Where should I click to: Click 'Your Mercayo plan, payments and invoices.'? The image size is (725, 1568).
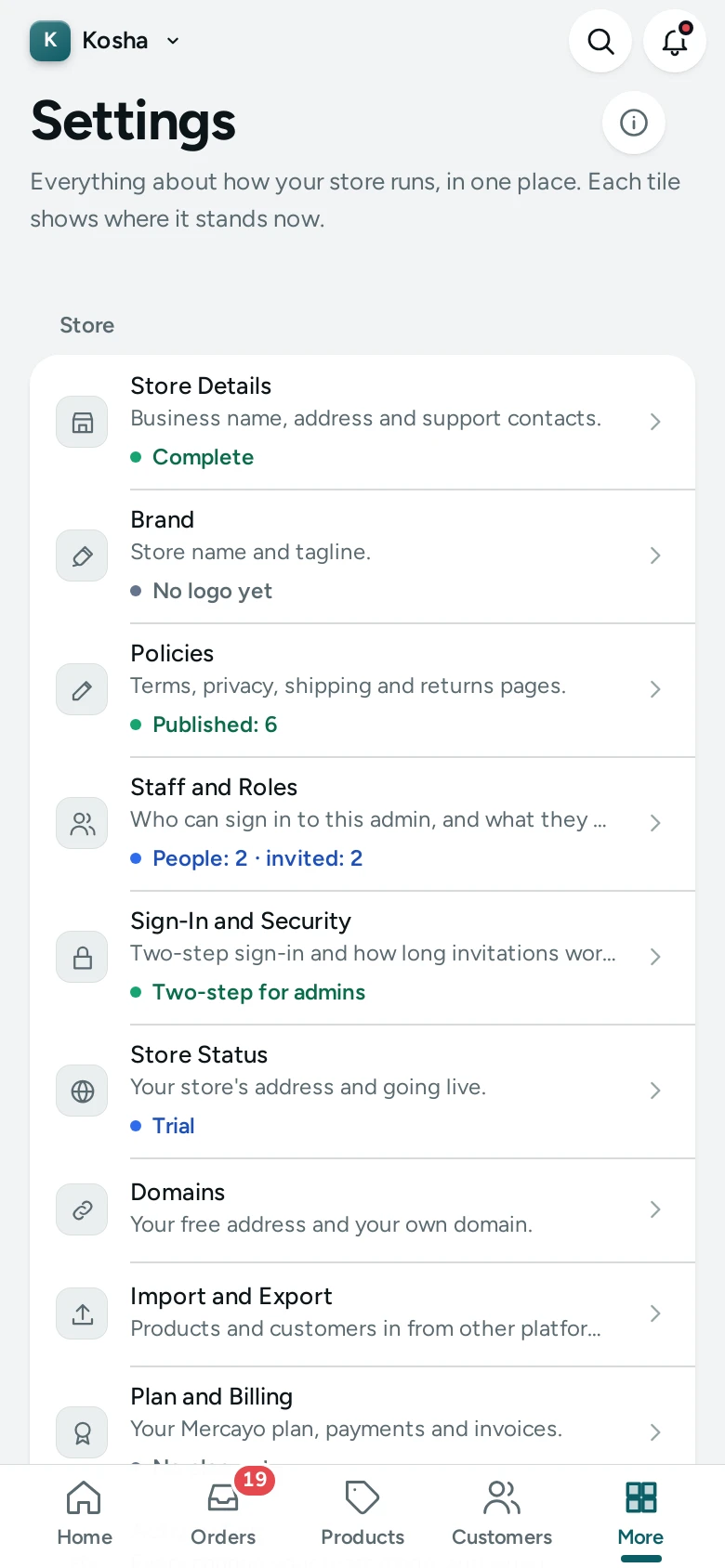click(x=346, y=1429)
